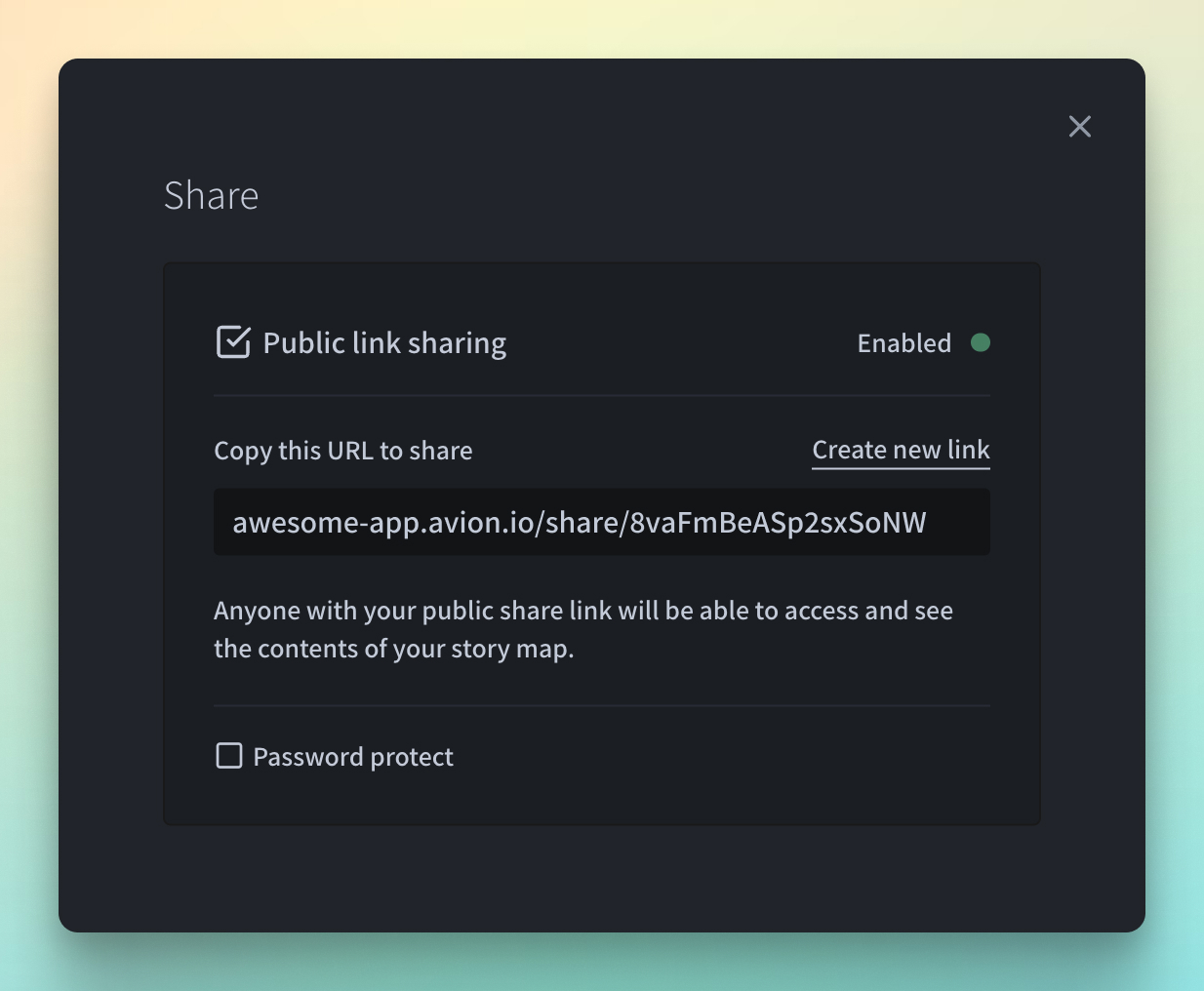Close the Share dialog

click(1079, 127)
